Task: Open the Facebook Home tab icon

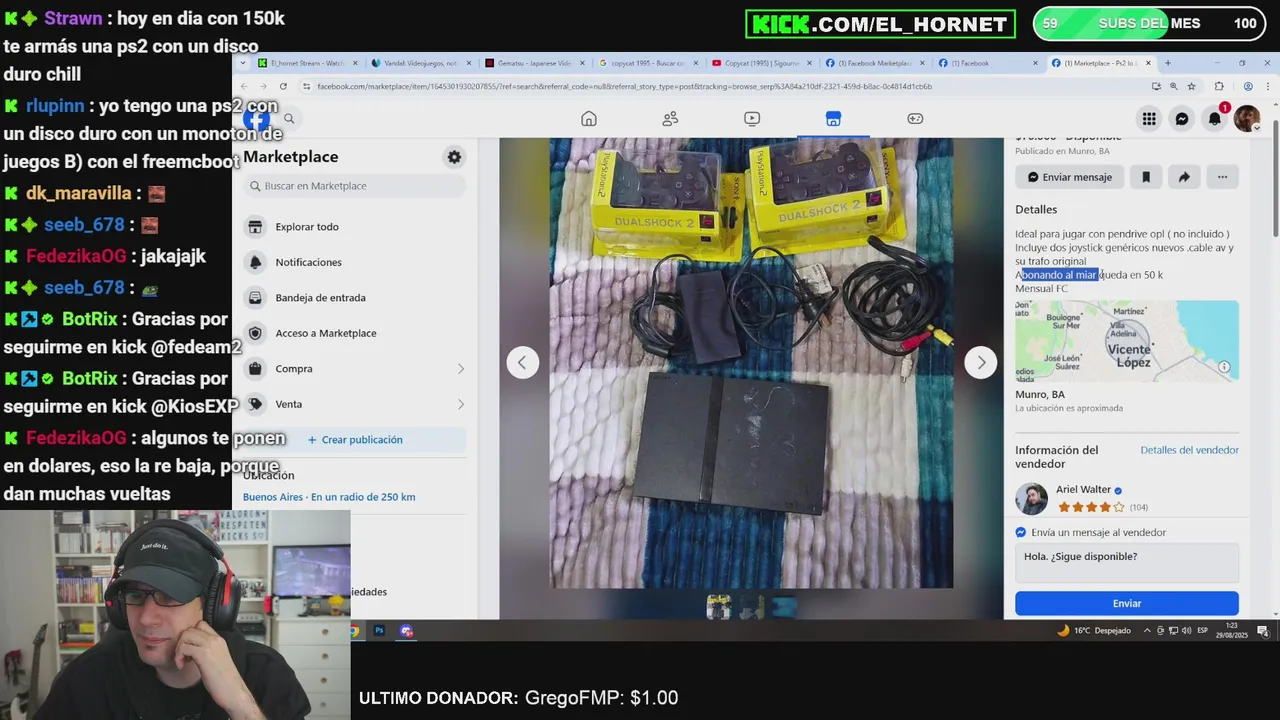Action: 589,119
